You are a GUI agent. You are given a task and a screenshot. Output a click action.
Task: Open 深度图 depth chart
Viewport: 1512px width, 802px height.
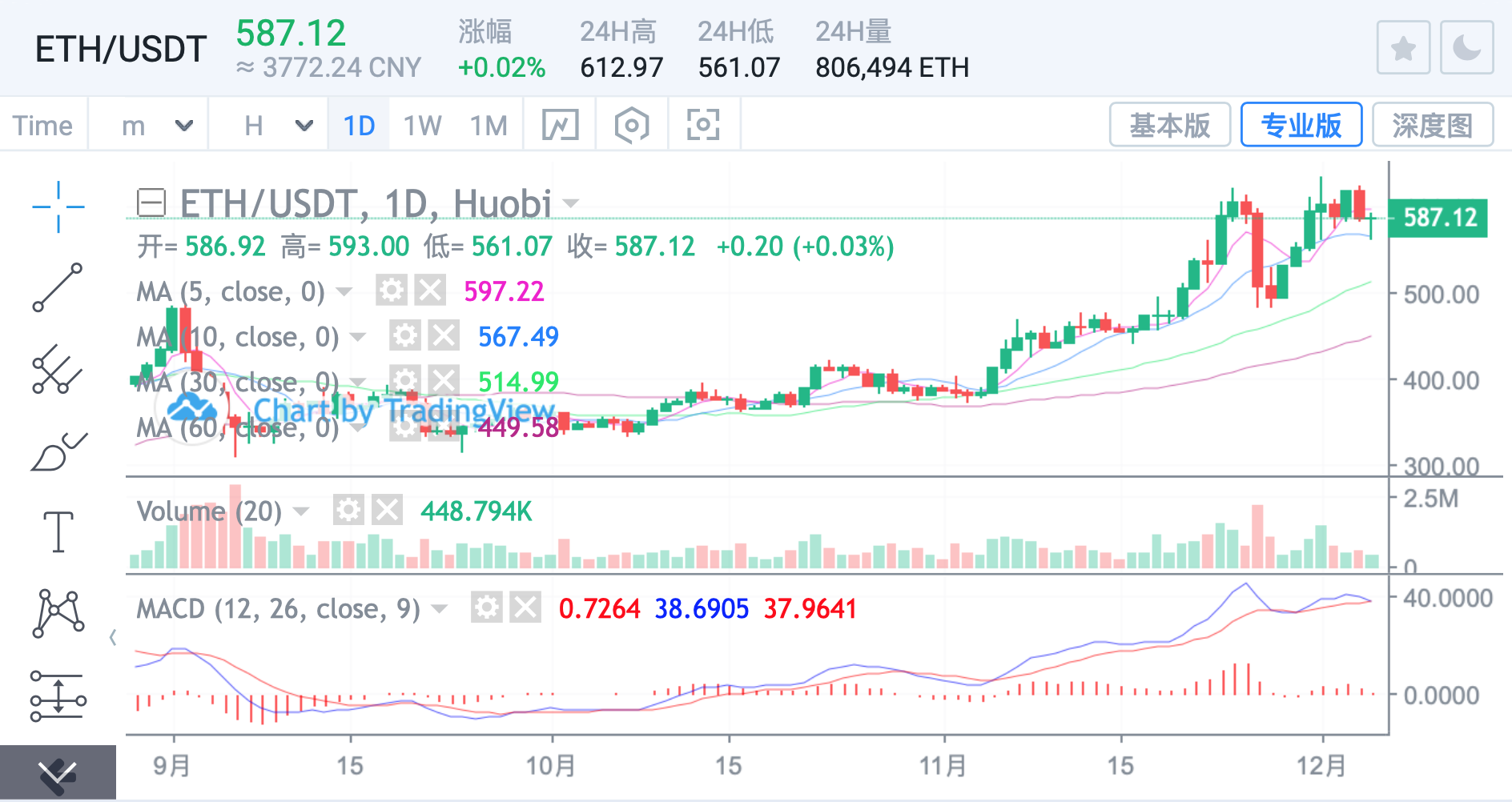coord(1433,125)
